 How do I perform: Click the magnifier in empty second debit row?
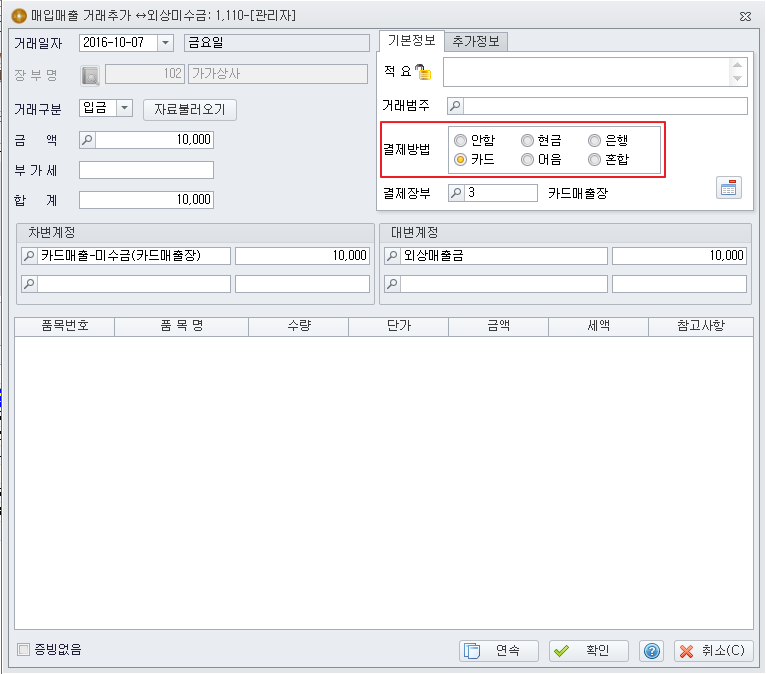pyautogui.click(x=29, y=284)
